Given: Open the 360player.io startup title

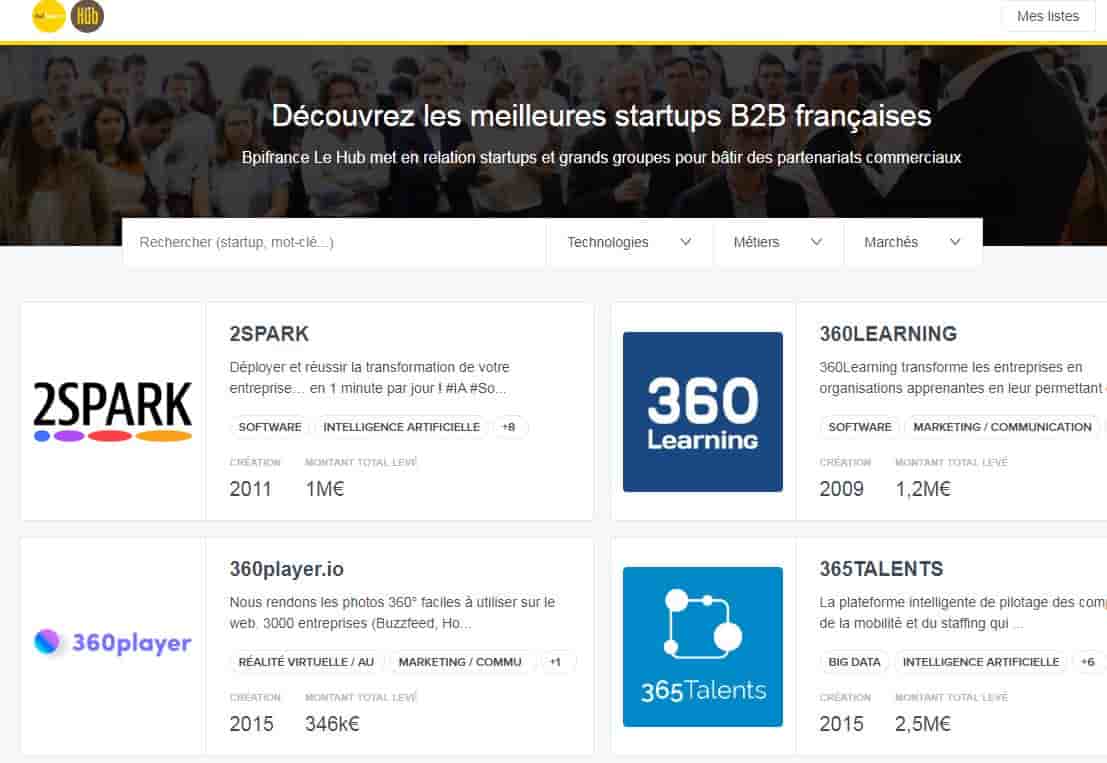Looking at the screenshot, I should pyautogui.click(x=287, y=569).
